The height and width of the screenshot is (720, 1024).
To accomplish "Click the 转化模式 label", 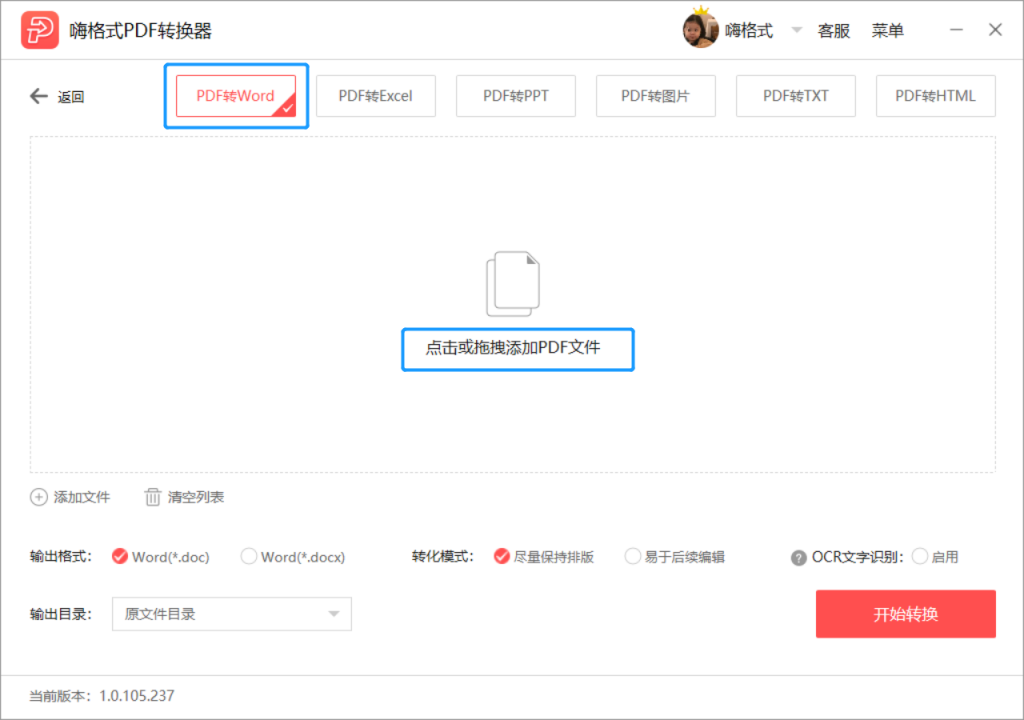I will point(442,557).
